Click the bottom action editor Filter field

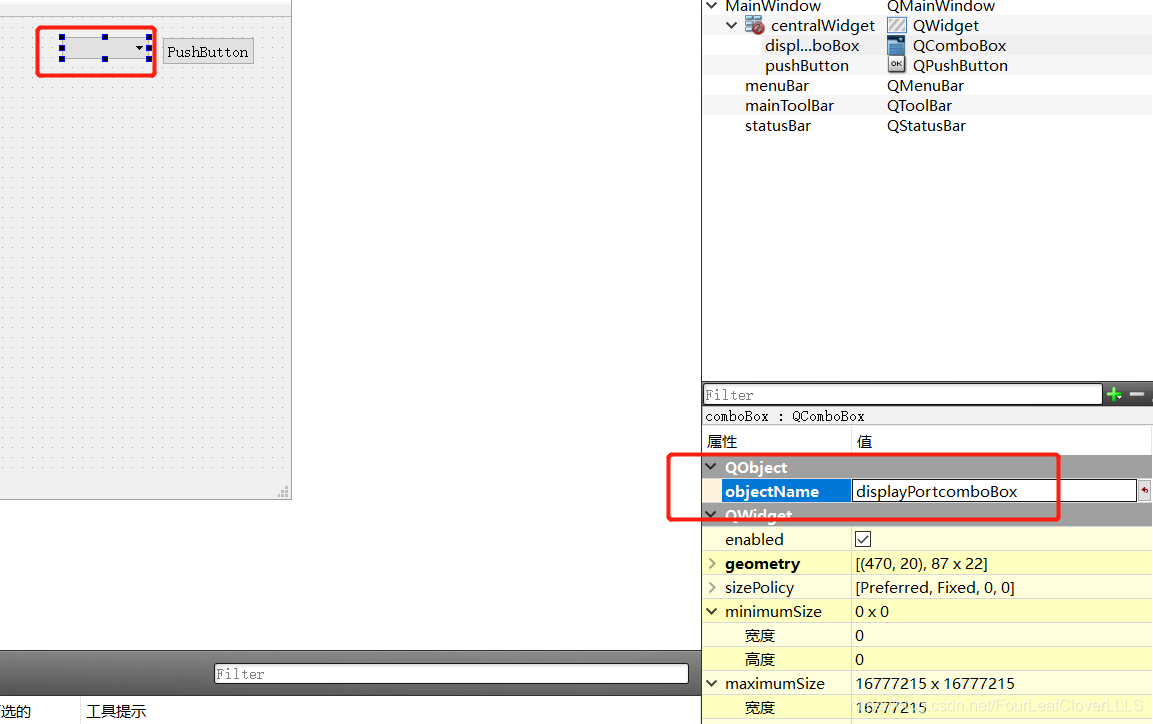pos(451,673)
